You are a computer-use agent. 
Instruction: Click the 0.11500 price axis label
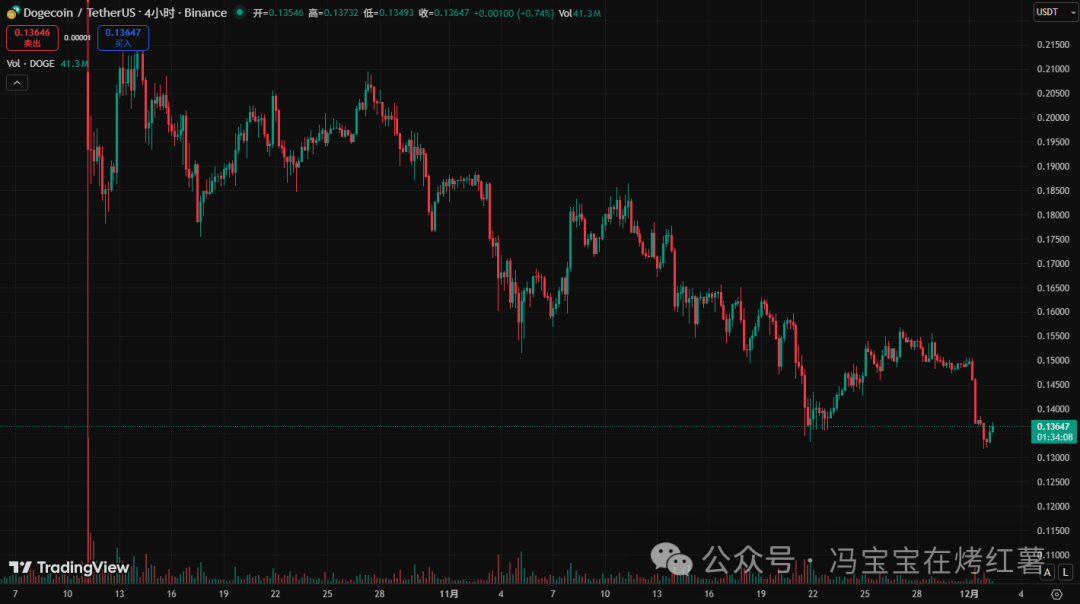coord(1053,531)
